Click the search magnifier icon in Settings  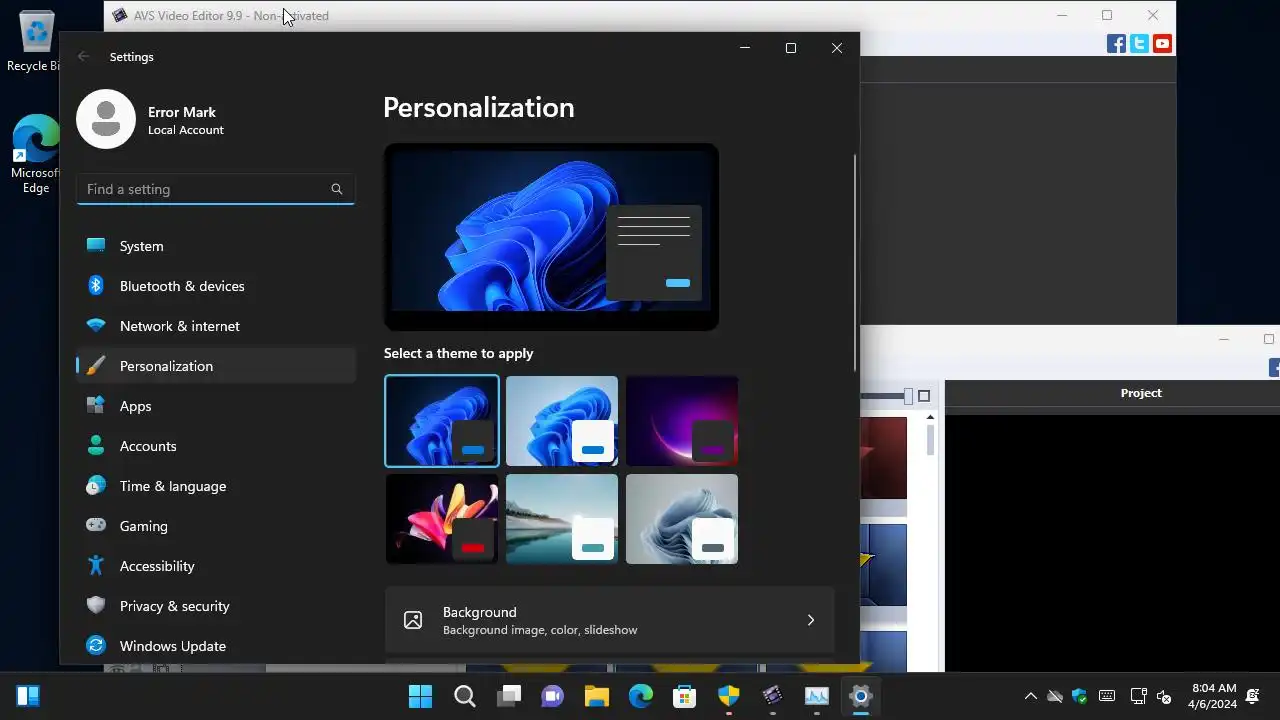[x=337, y=189]
